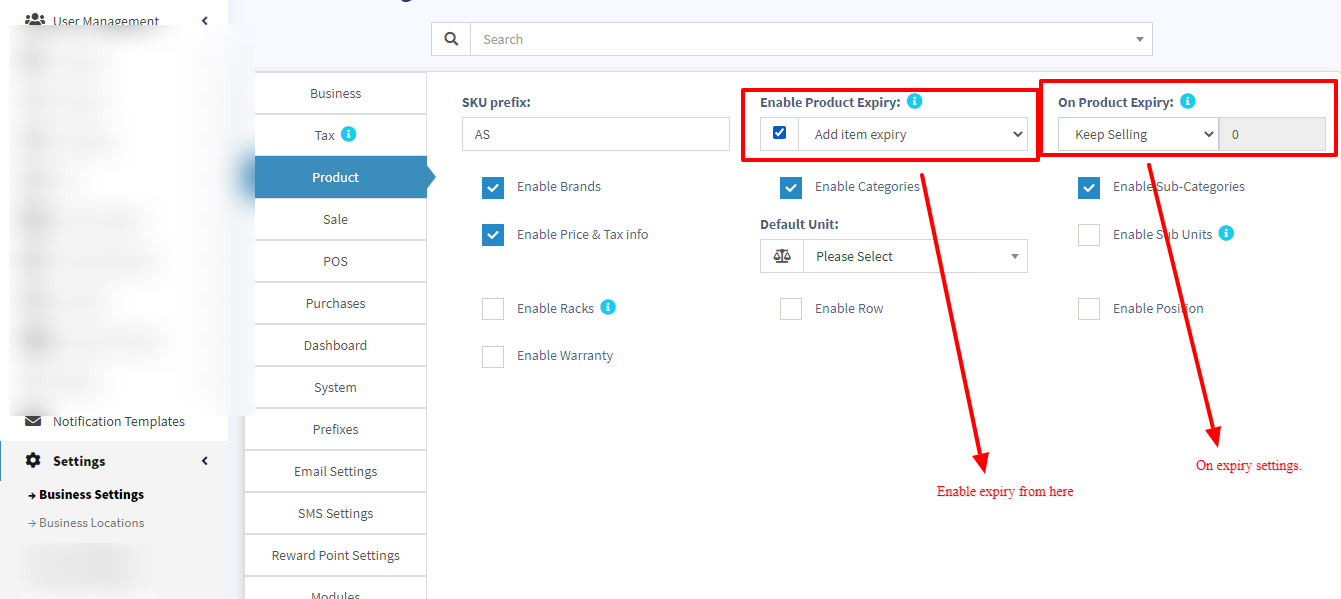Click info icon next to Tax tab
The width and height of the screenshot is (1341, 599).
click(x=348, y=134)
